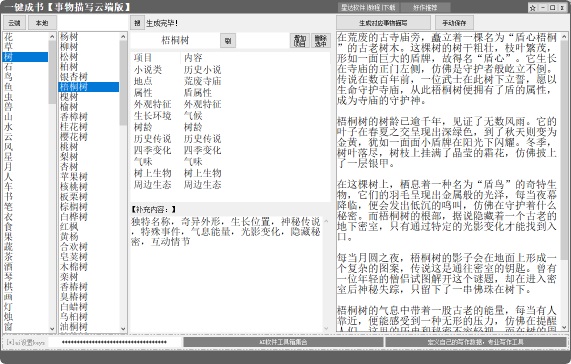Click the 梧桐树 name input field
The width and height of the screenshot is (571, 364).
tap(175, 40)
